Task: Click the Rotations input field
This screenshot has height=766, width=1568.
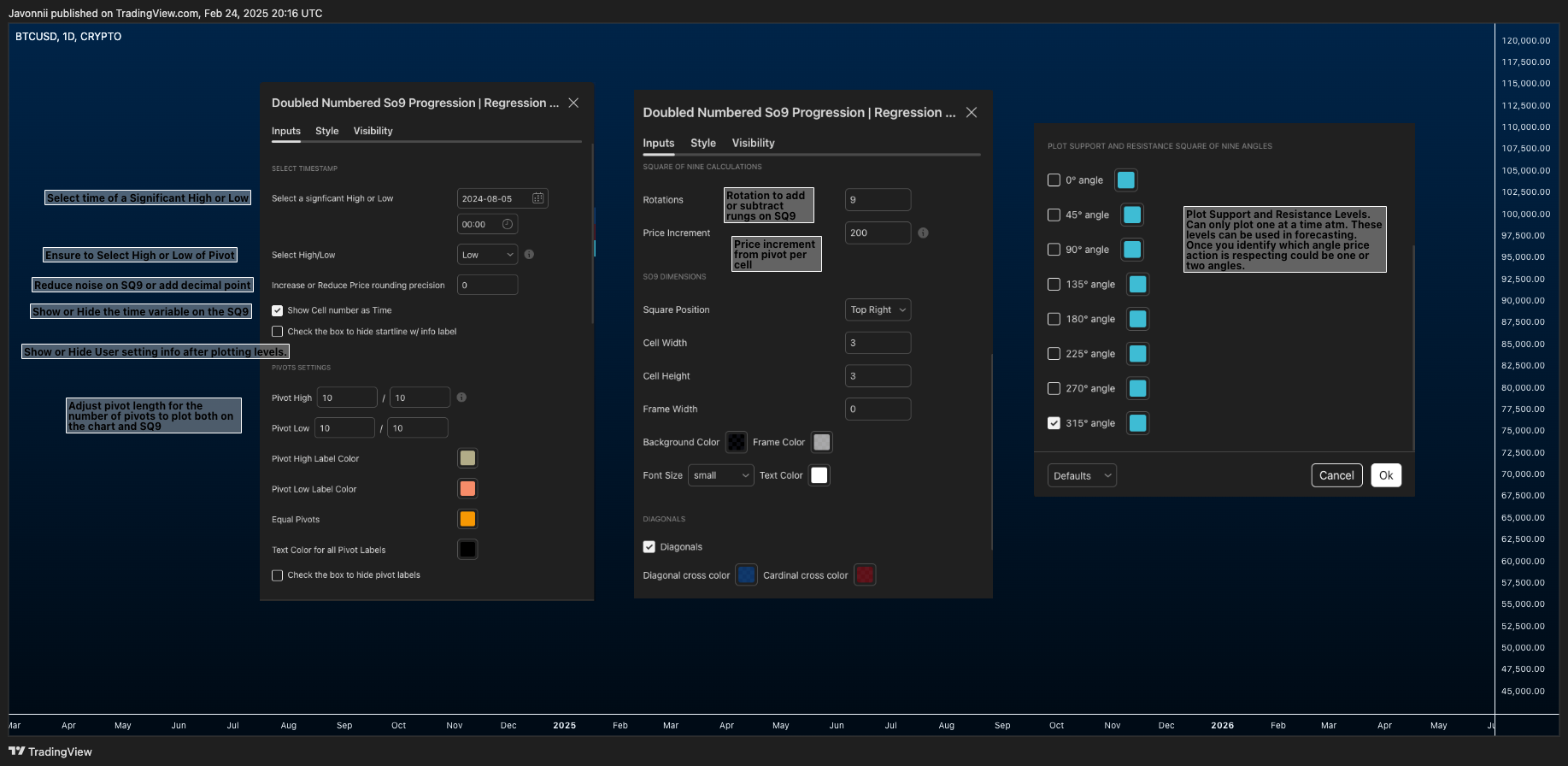Action: [x=878, y=199]
